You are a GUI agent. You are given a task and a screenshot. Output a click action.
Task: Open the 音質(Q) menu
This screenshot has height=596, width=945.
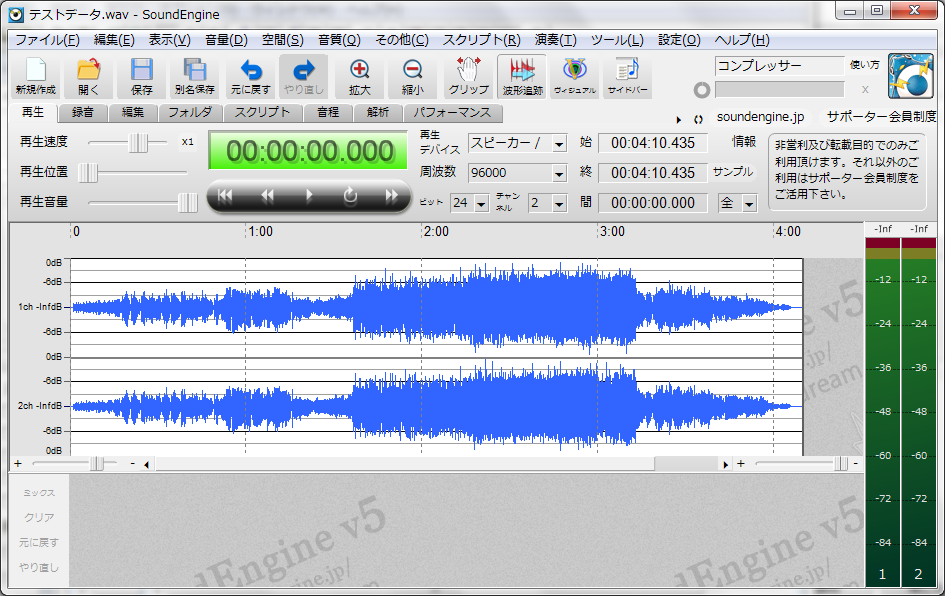(x=339, y=40)
